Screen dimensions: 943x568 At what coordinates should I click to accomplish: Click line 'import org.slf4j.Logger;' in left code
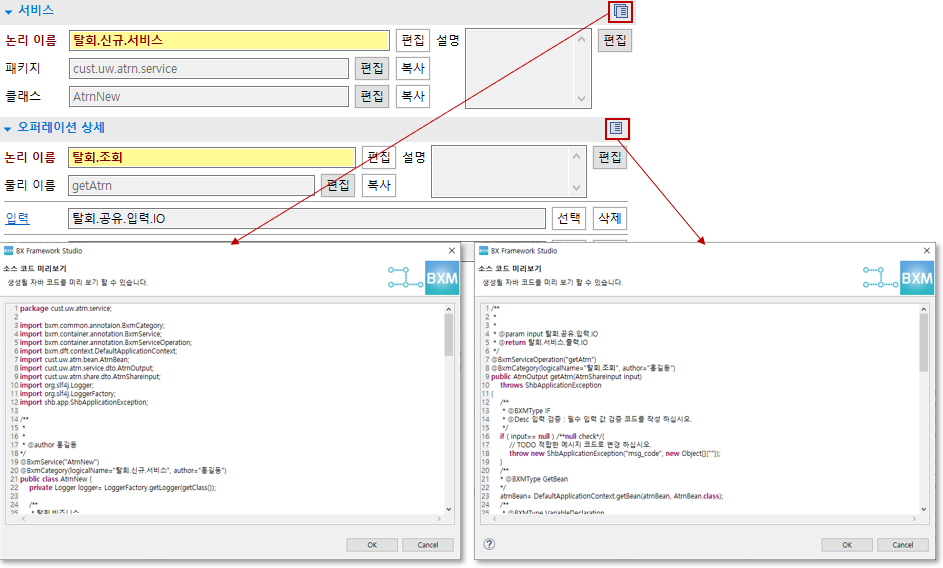(57, 385)
